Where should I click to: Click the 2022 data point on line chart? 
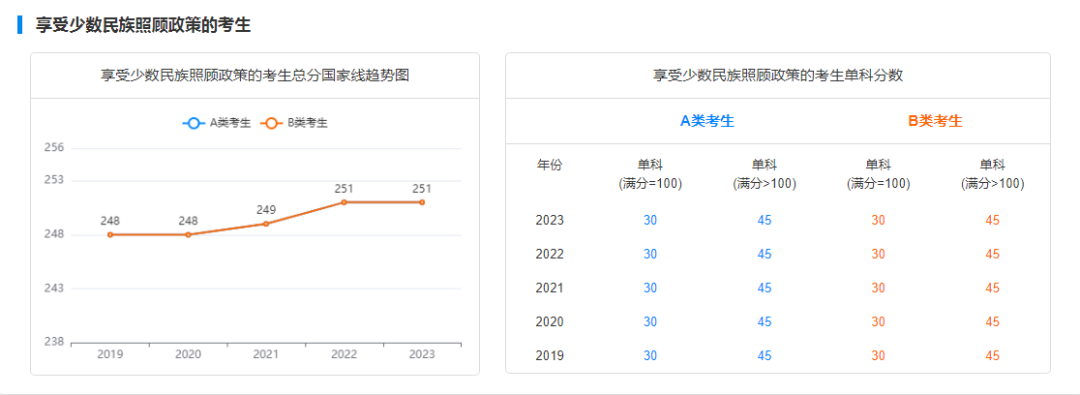click(x=344, y=202)
